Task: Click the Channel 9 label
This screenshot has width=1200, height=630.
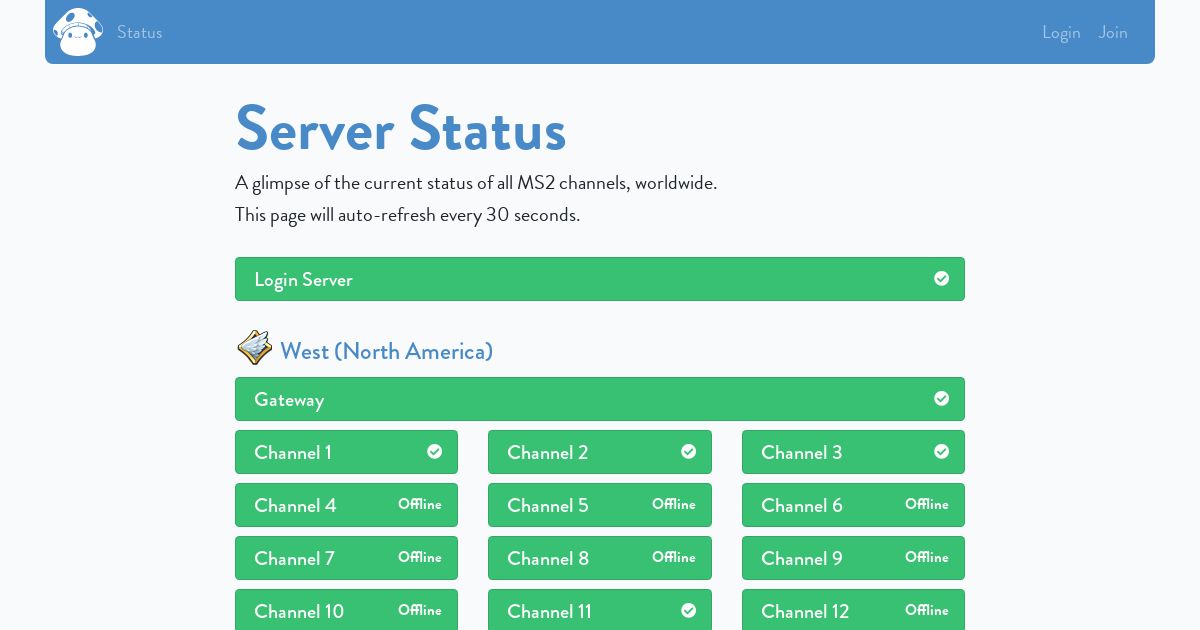Action: pos(802,558)
